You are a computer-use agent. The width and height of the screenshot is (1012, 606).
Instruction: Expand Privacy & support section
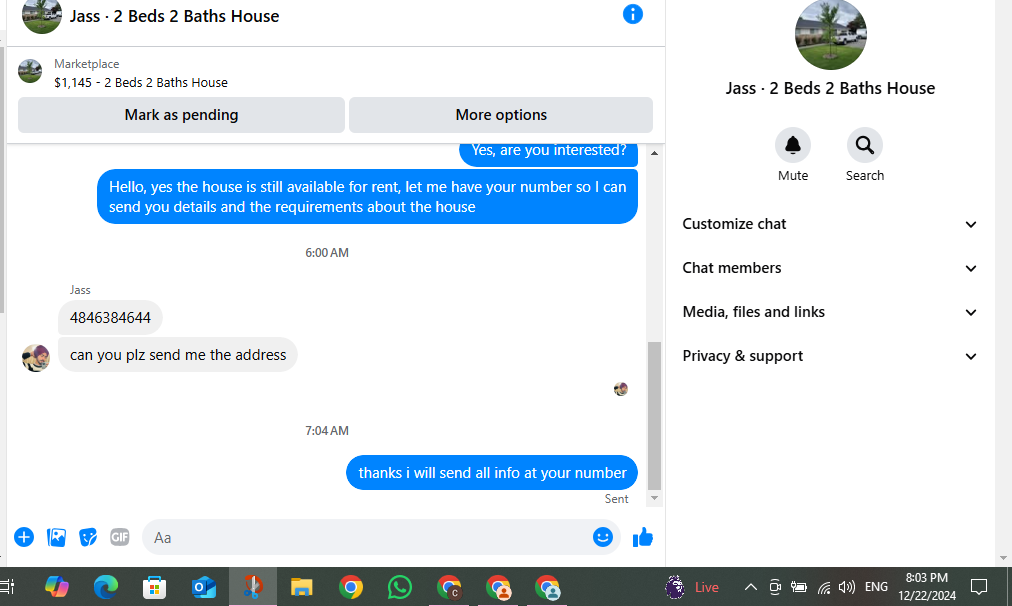(x=829, y=356)
